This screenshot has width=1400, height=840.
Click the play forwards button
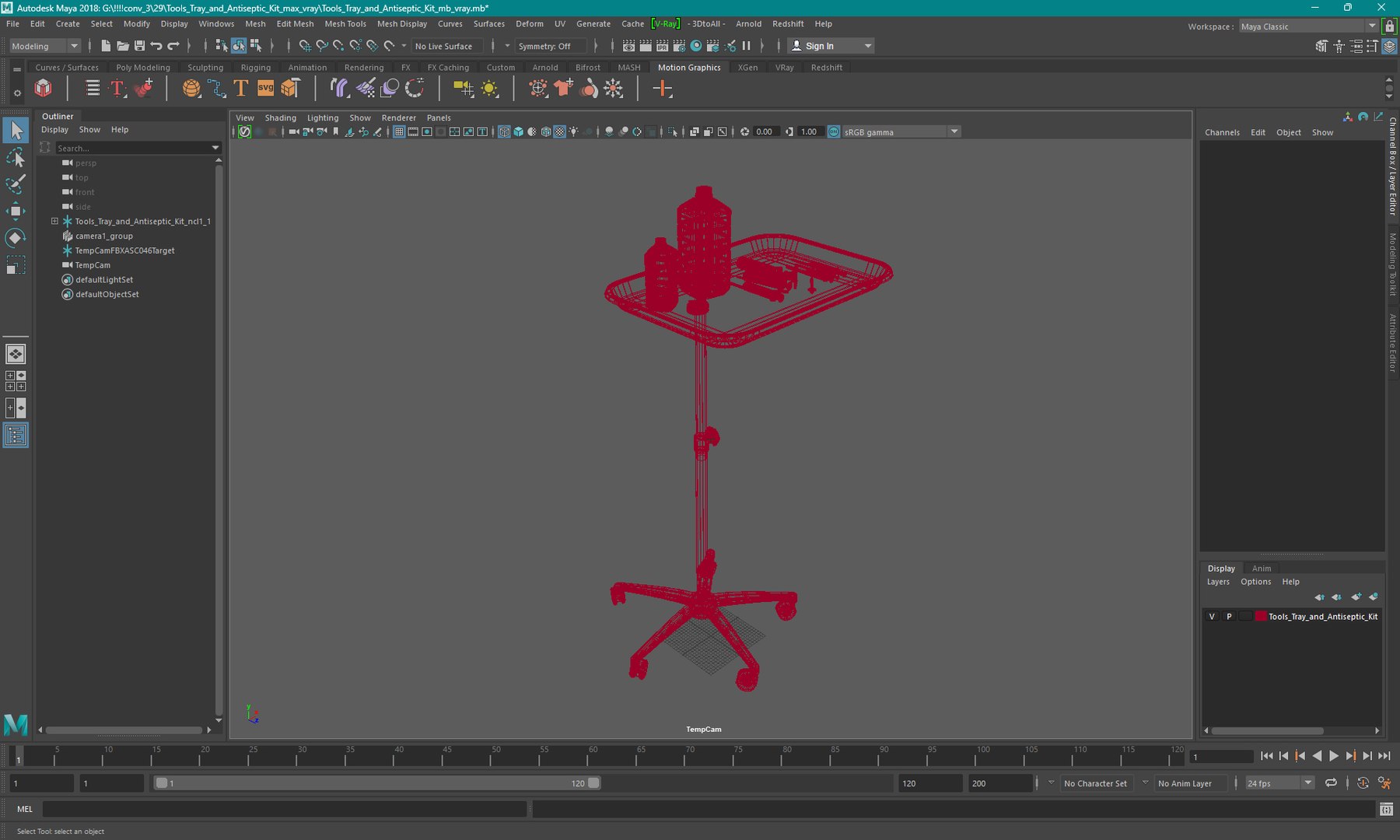click(x=1333, y=756)
